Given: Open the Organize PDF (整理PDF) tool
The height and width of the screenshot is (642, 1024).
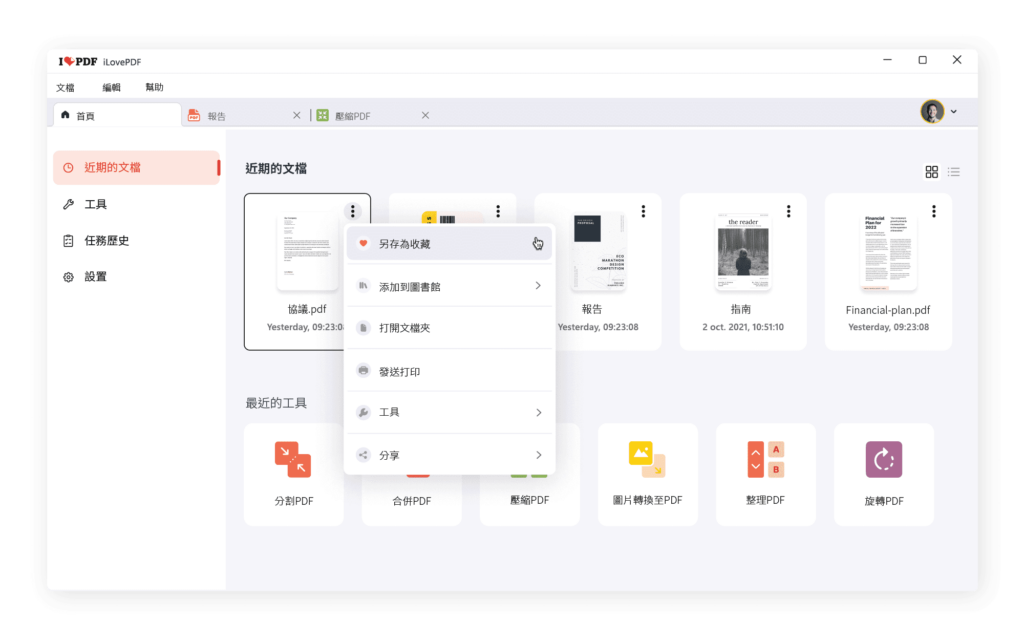Looking at the screenshot, I should click(x=765, y=474).
